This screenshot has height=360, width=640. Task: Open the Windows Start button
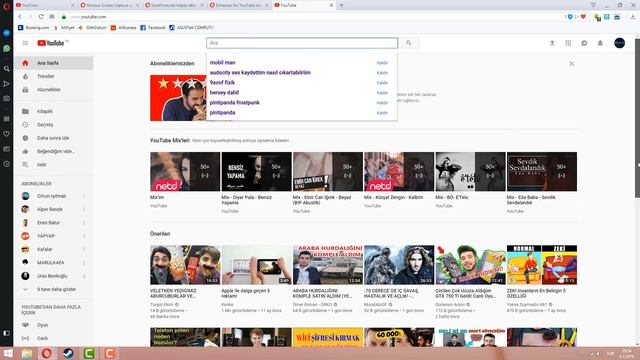[8, 353]
